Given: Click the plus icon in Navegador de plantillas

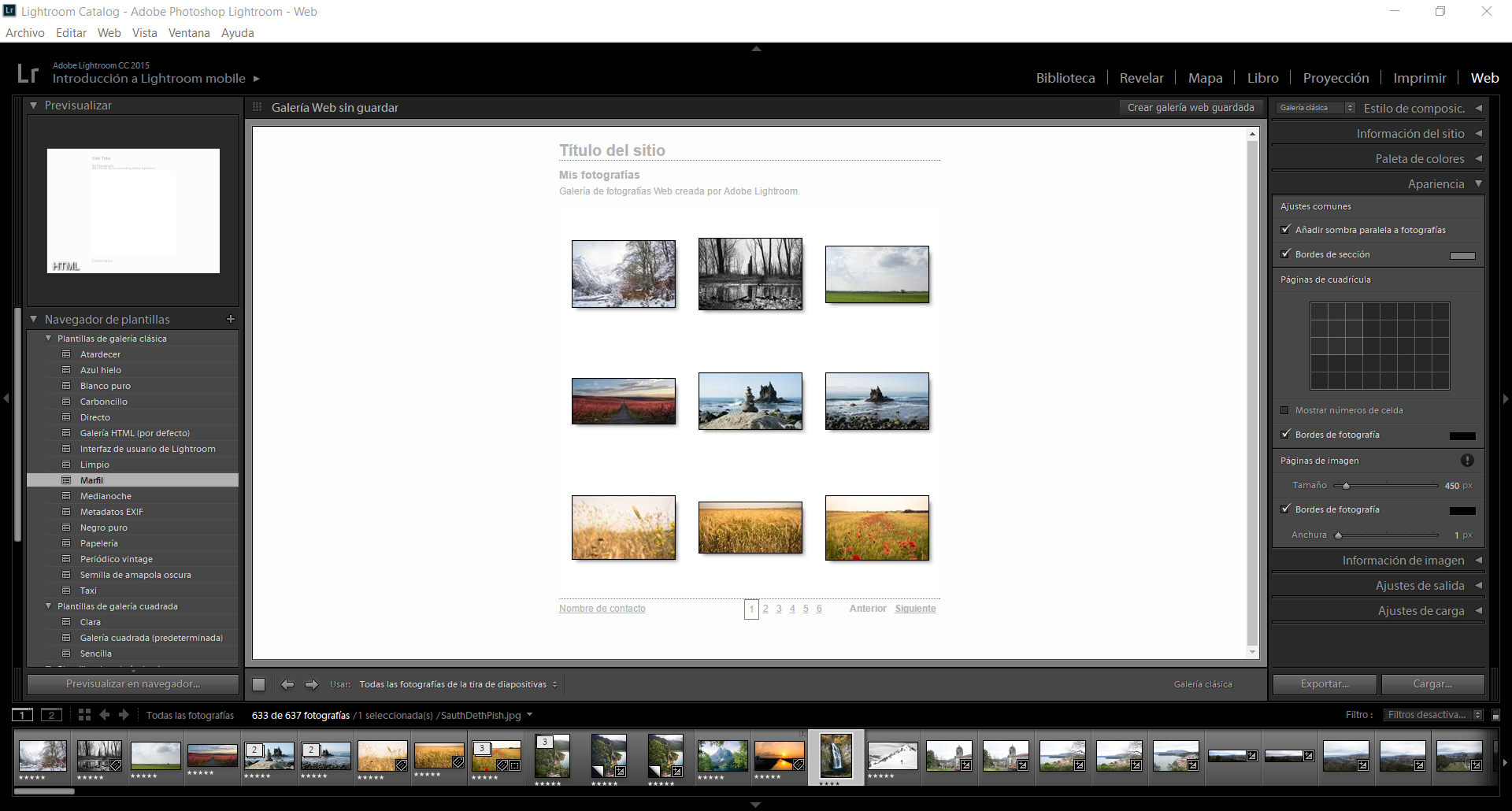Looking at the screenshot, I should pyautogui.click(x=231, y=319).
